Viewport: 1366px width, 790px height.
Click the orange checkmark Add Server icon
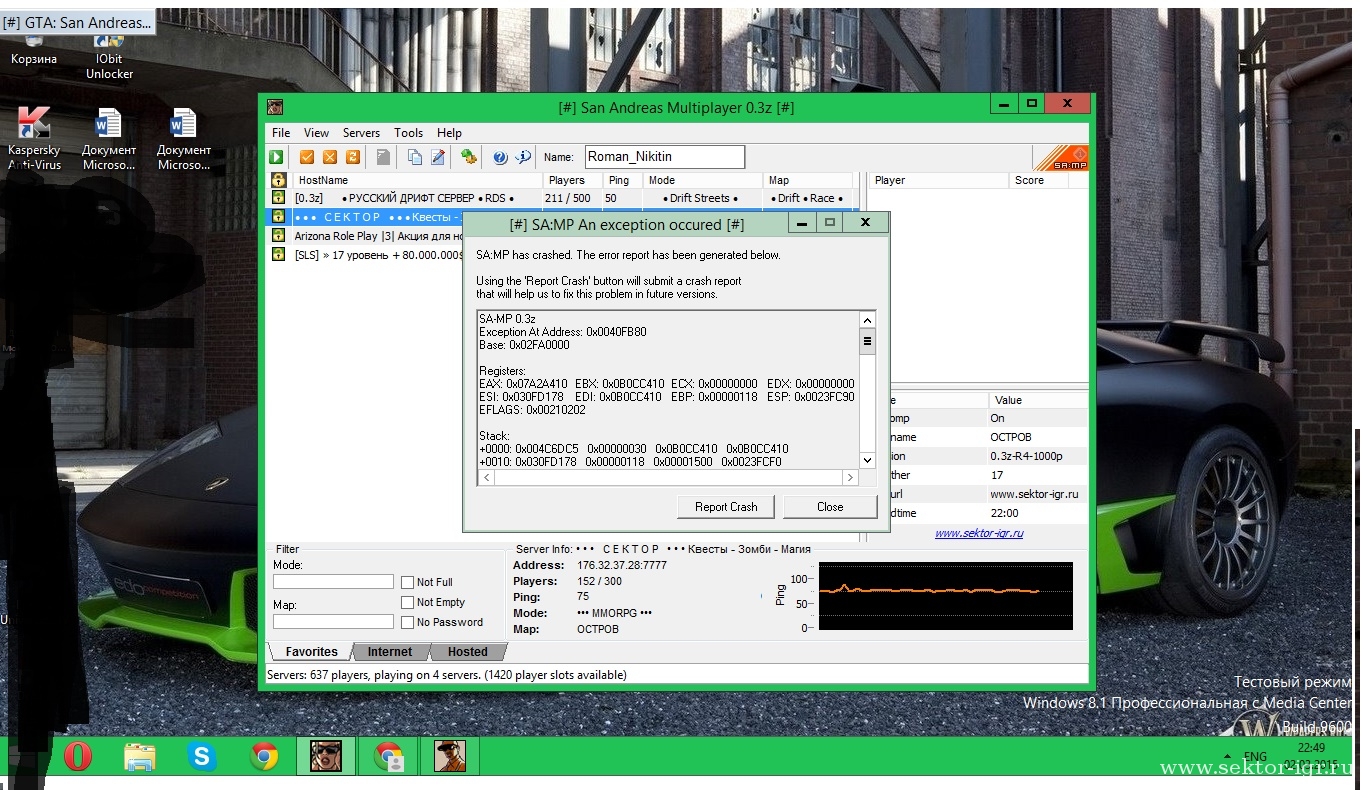(x=308, y=157)
